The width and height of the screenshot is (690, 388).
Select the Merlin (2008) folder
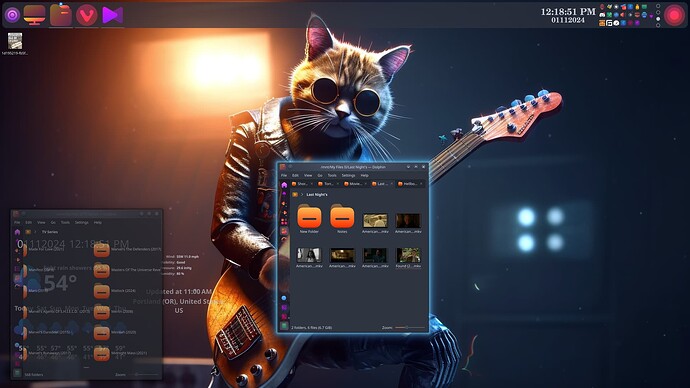[114, 311]
